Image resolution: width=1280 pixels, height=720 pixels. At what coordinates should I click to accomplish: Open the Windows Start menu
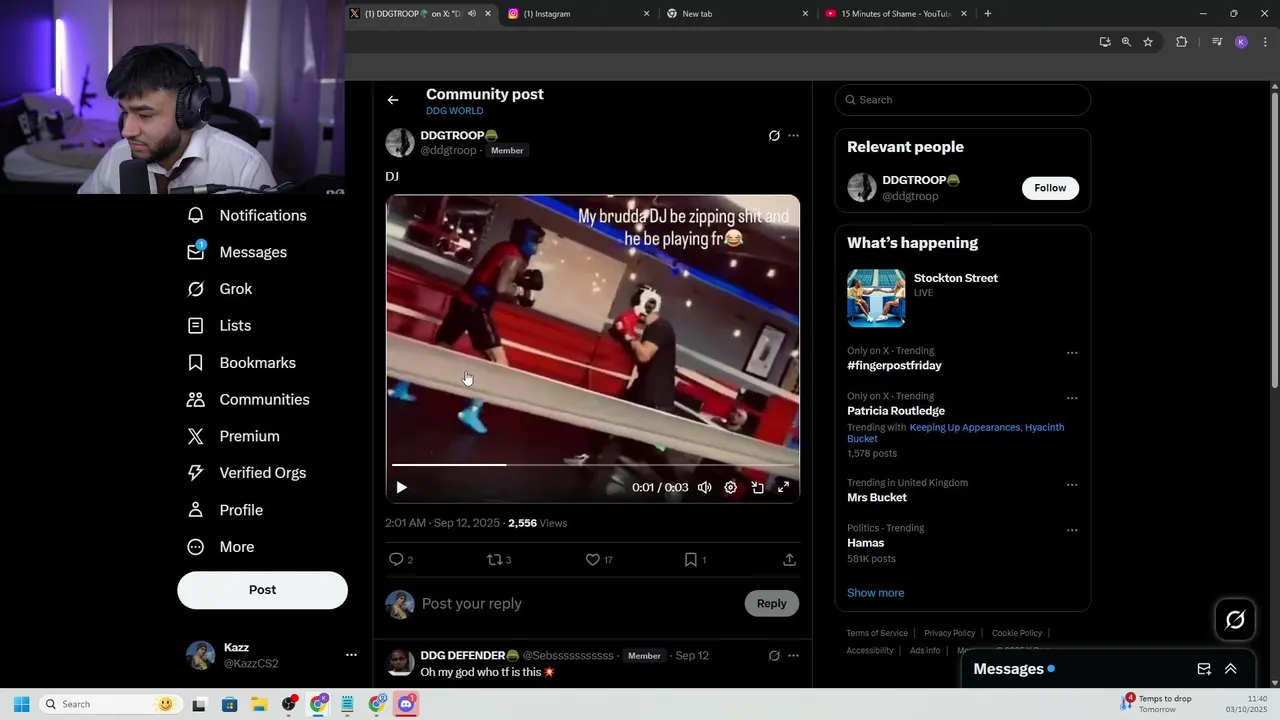tap(22, 704)
